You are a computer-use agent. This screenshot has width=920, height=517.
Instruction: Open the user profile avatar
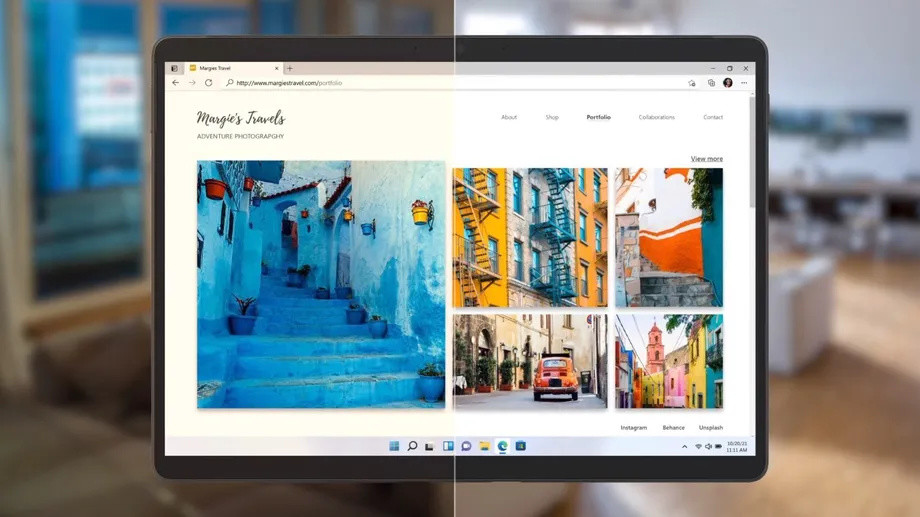728,83
